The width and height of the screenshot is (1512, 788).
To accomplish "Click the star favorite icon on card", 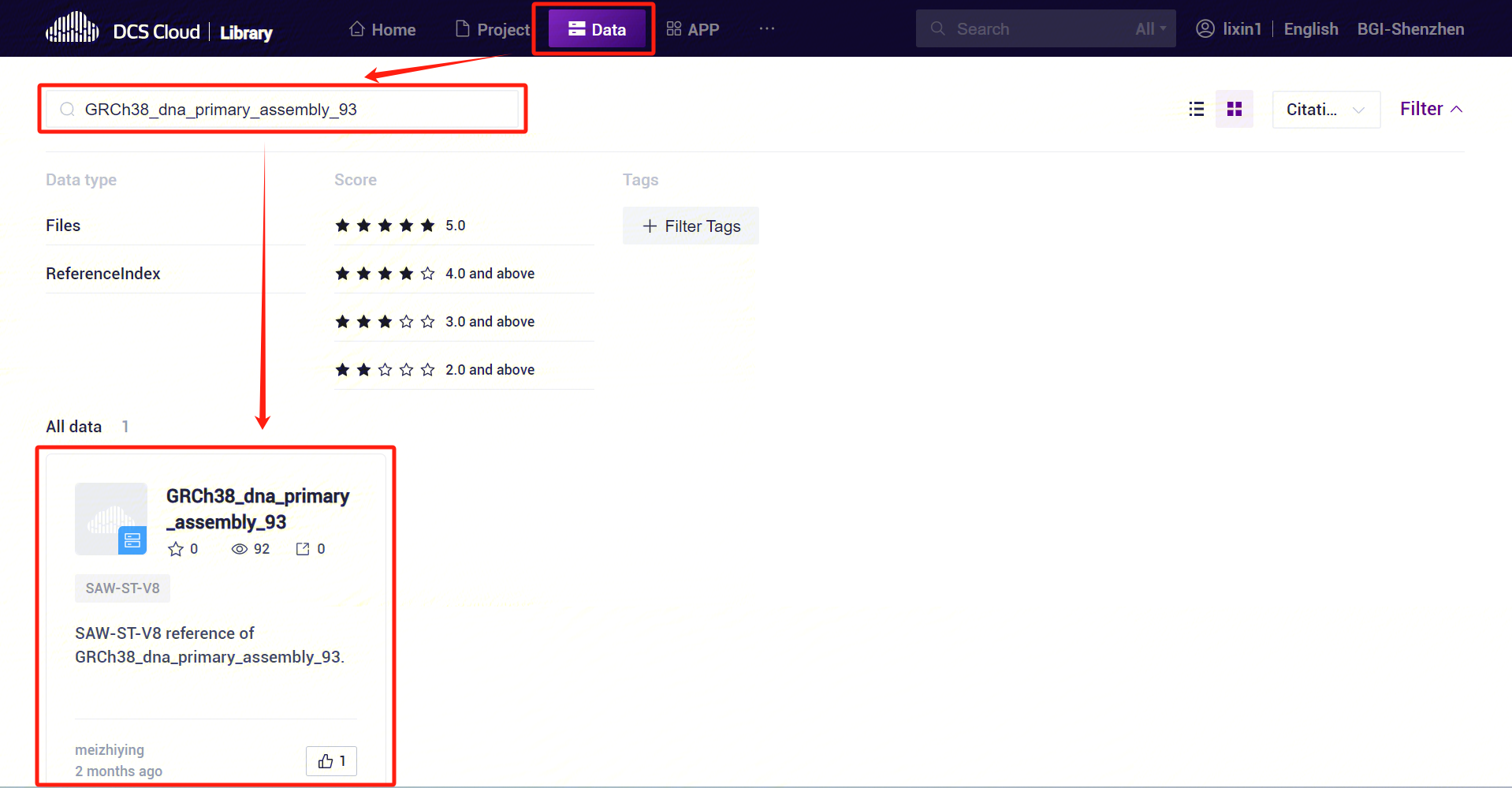I will 176,549.
